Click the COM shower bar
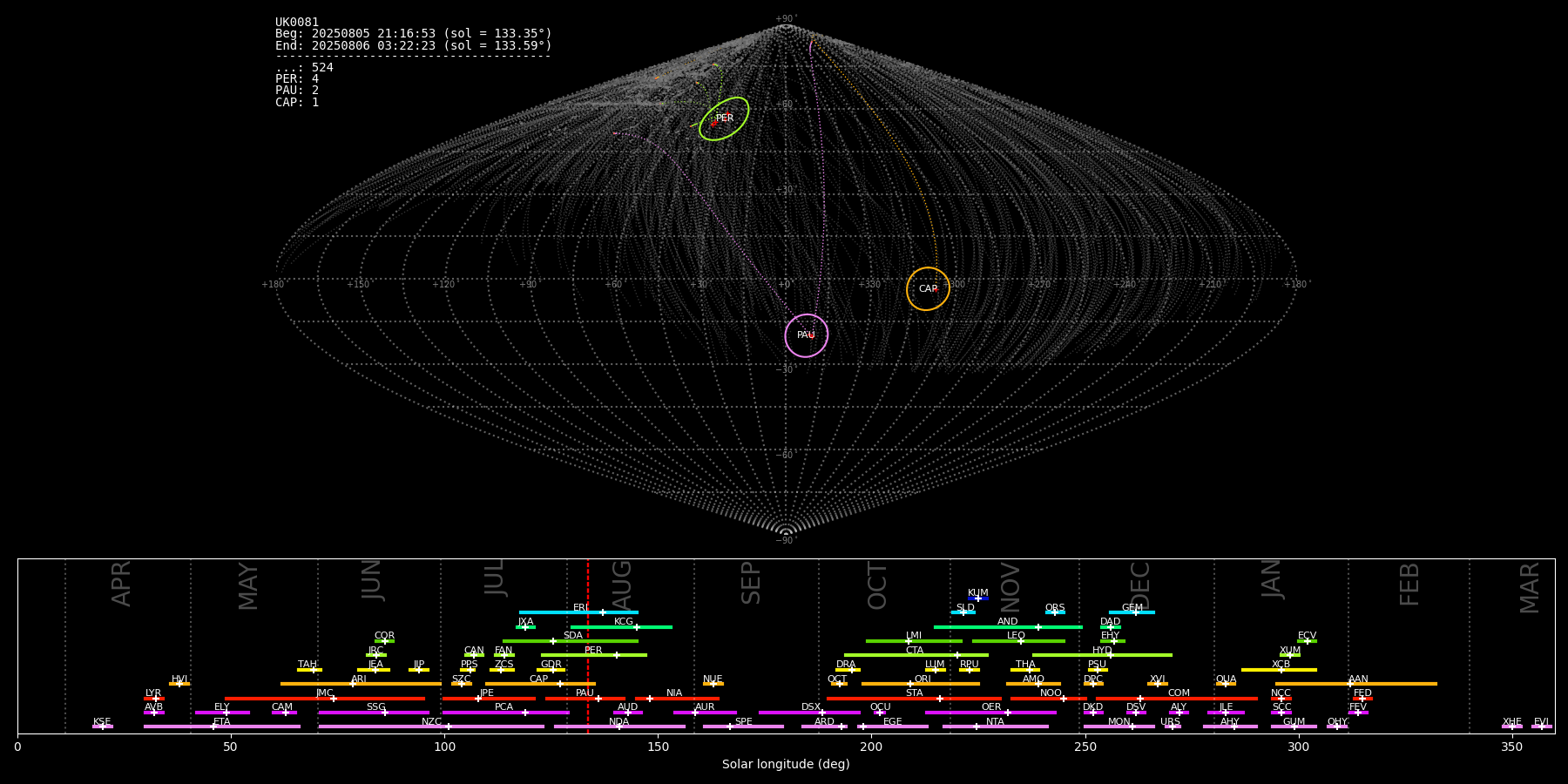The image size is (1568, 784). 1177,699
